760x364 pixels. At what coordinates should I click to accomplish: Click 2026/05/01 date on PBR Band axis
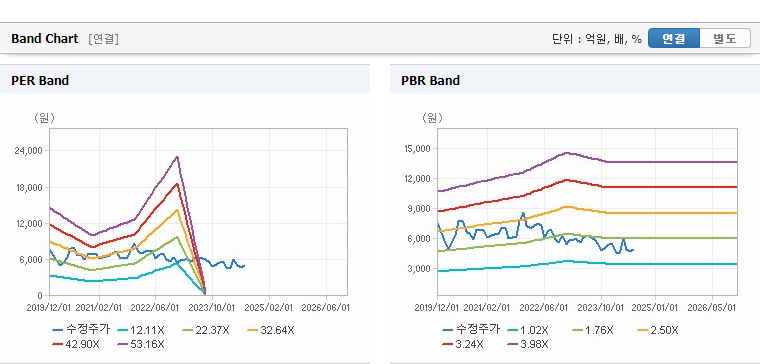coord(712,308)
